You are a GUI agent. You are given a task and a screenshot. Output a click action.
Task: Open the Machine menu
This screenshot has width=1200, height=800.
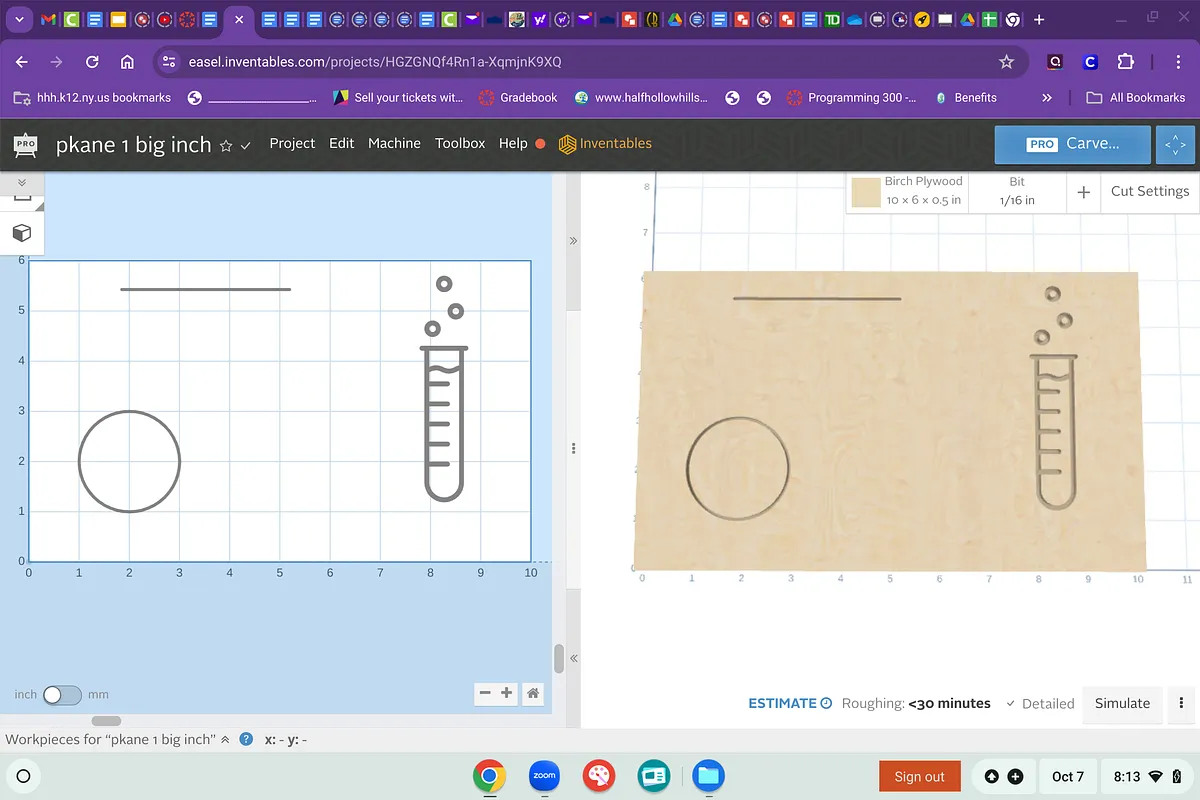[394, 144]
